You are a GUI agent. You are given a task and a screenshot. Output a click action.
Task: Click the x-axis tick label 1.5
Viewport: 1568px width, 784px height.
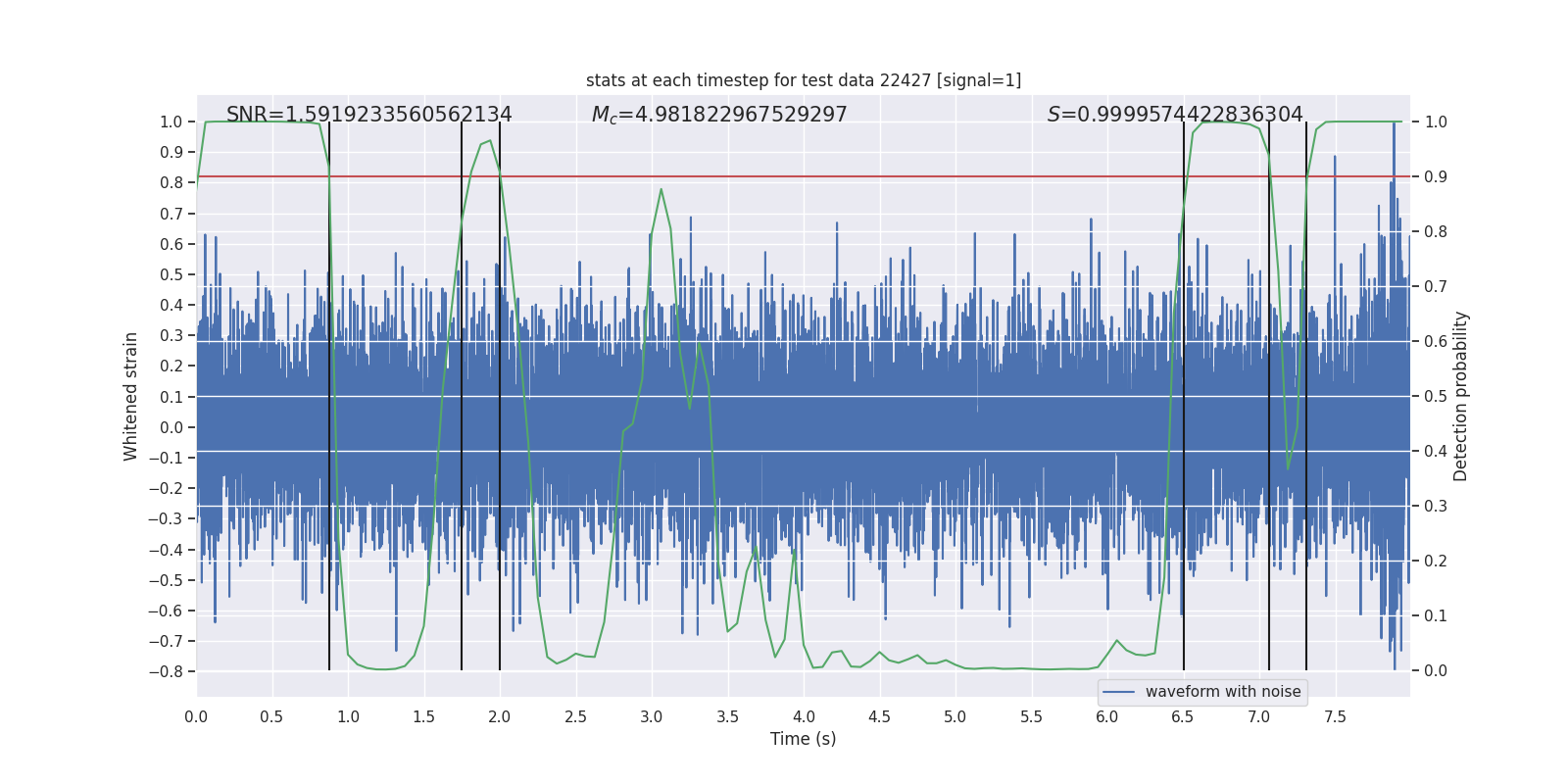(423, 716)
